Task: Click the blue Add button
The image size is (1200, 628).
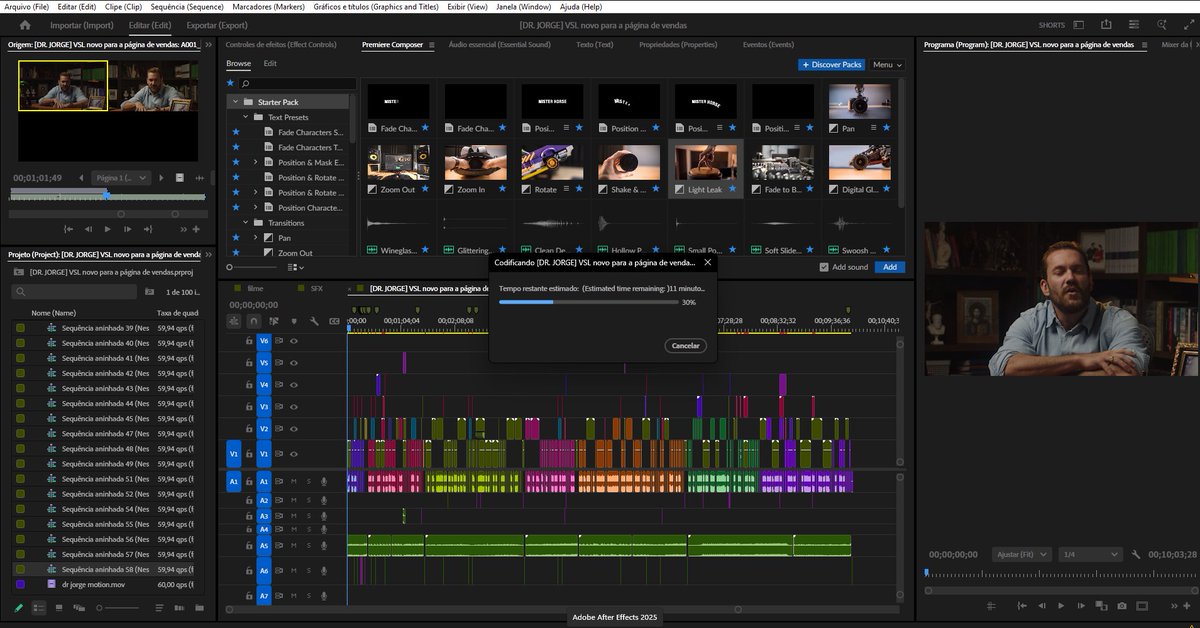Action: click(888, 267)
